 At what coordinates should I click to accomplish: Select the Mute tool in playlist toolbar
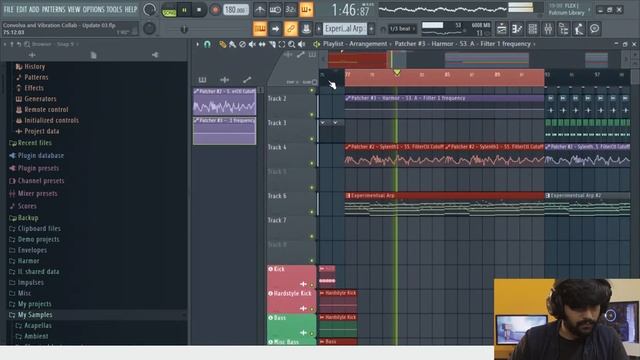(x=252, y=44)
